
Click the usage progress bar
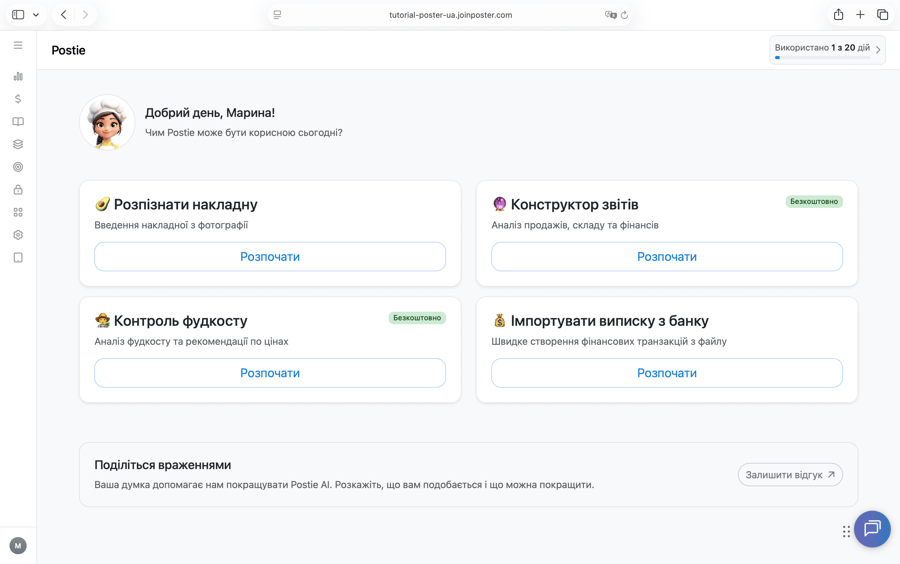coord(822,57)
